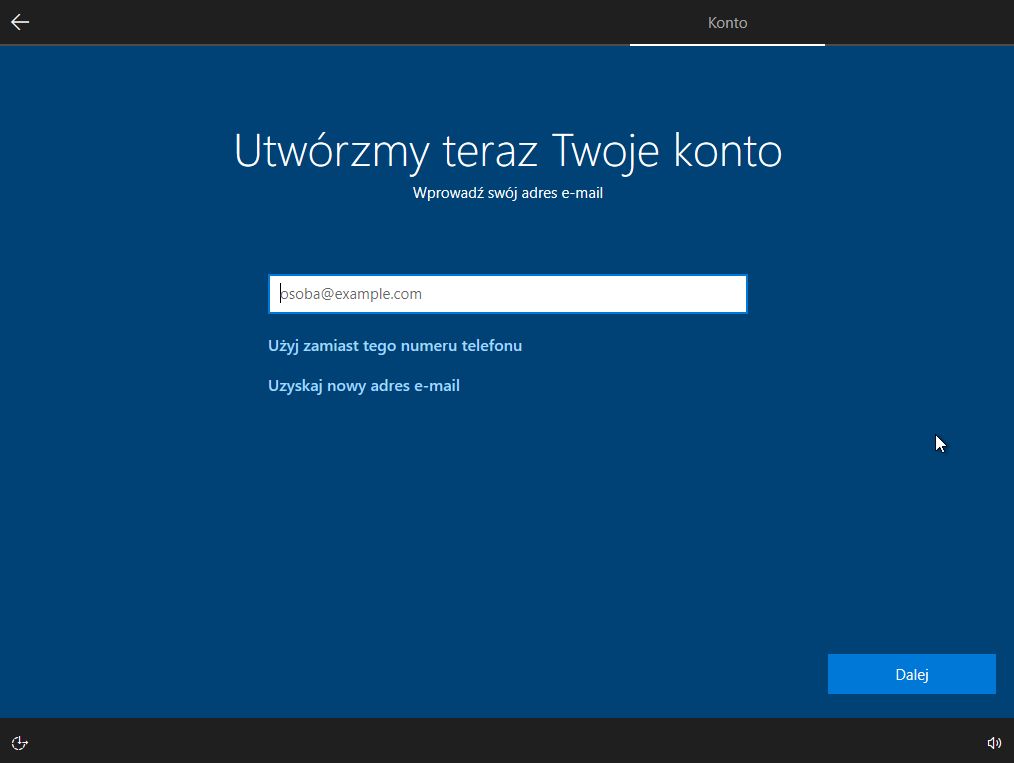Open 'Użyj zamiast tego numeru telefonu' link

pyautogui.click(x=395, y=346)
